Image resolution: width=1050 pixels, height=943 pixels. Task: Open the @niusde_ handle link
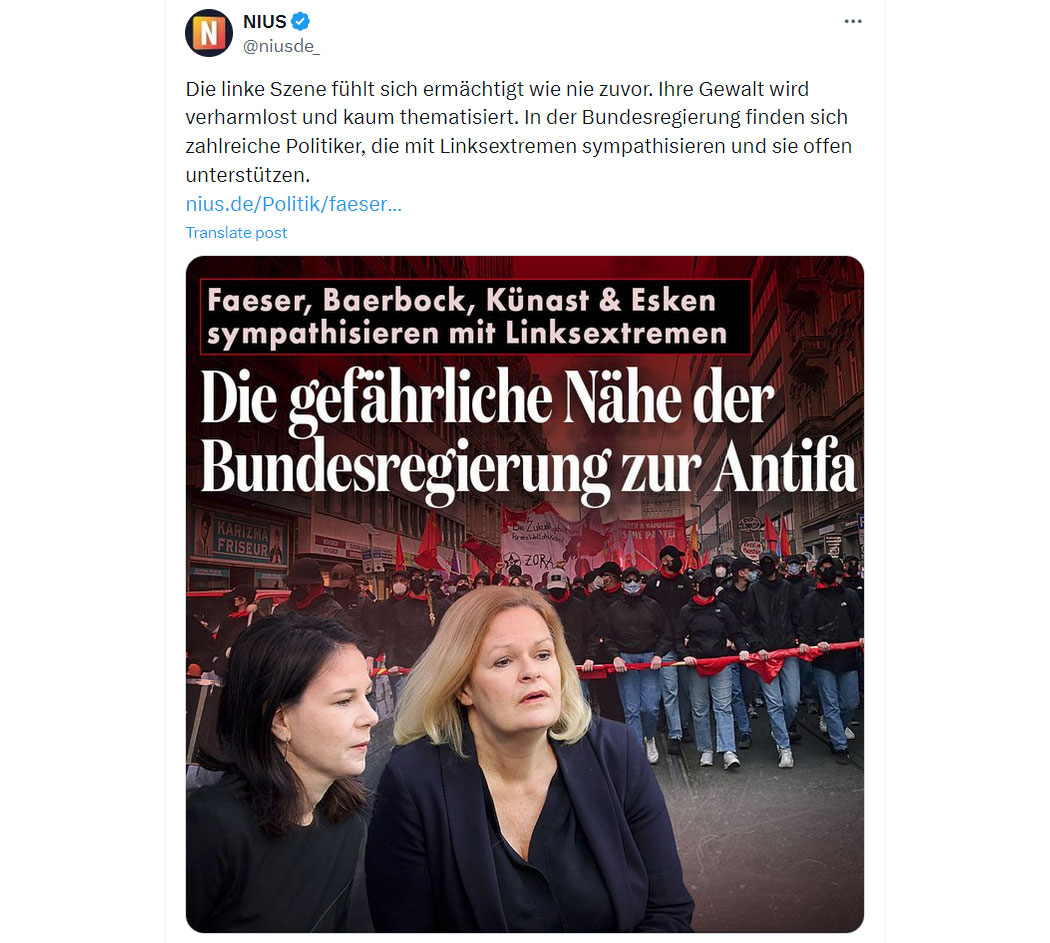[281, 46]
